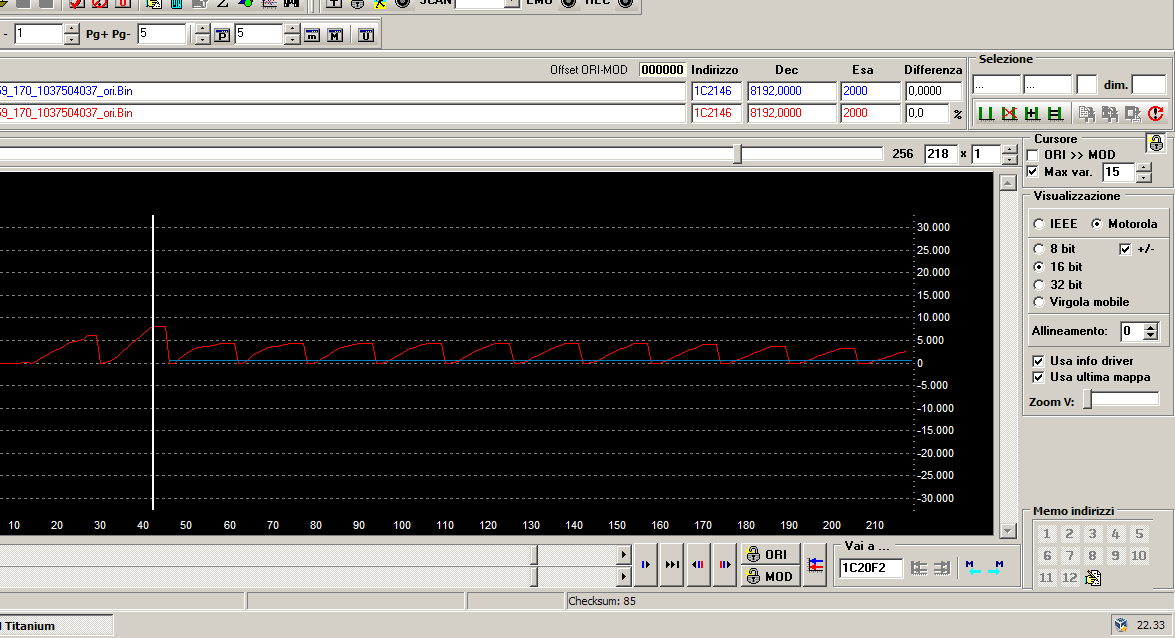Click the system tray cube icon
The image size is (1175, 638).
pyautogui.click(x=1121, y=625)
